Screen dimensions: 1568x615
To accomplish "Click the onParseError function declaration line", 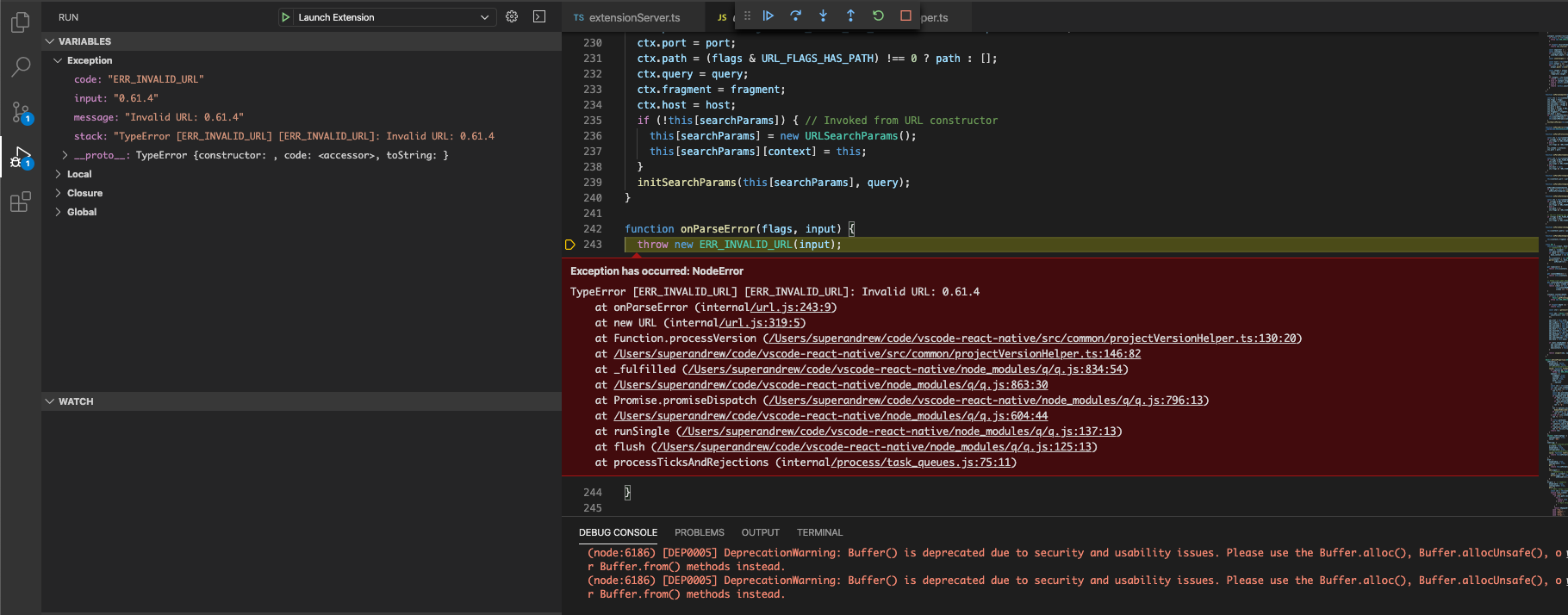I will point(739,229).
